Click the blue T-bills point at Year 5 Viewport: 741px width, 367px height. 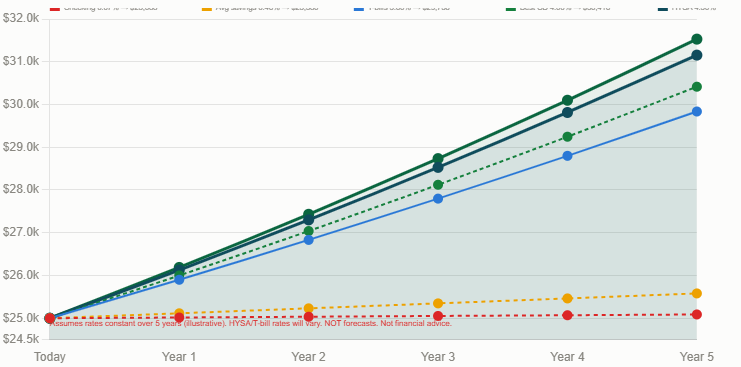[x=697, y=111]
